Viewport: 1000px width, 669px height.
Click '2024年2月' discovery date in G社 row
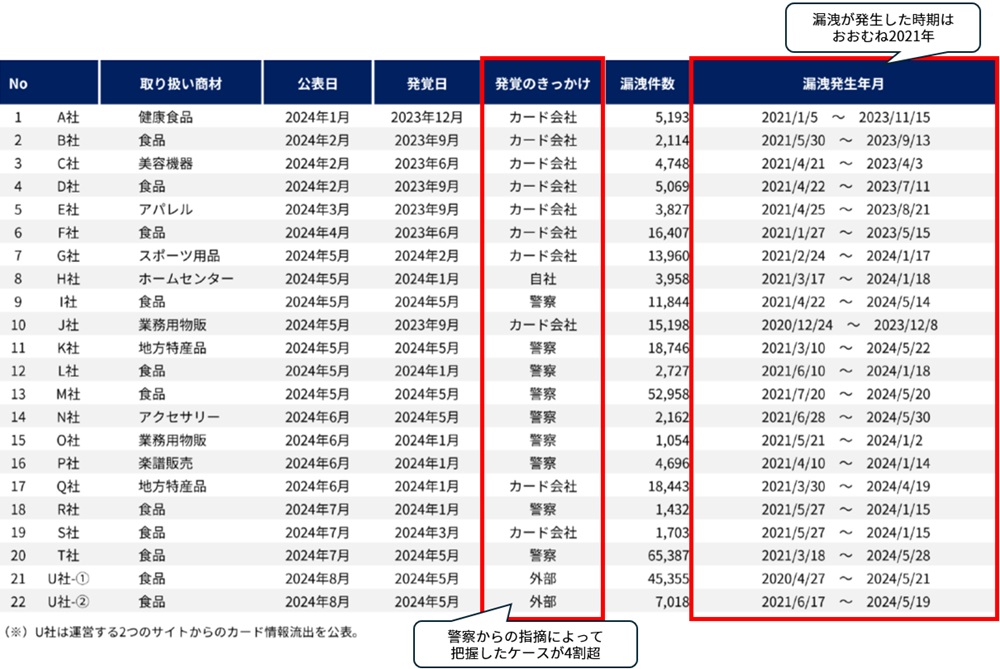point(427,256)
